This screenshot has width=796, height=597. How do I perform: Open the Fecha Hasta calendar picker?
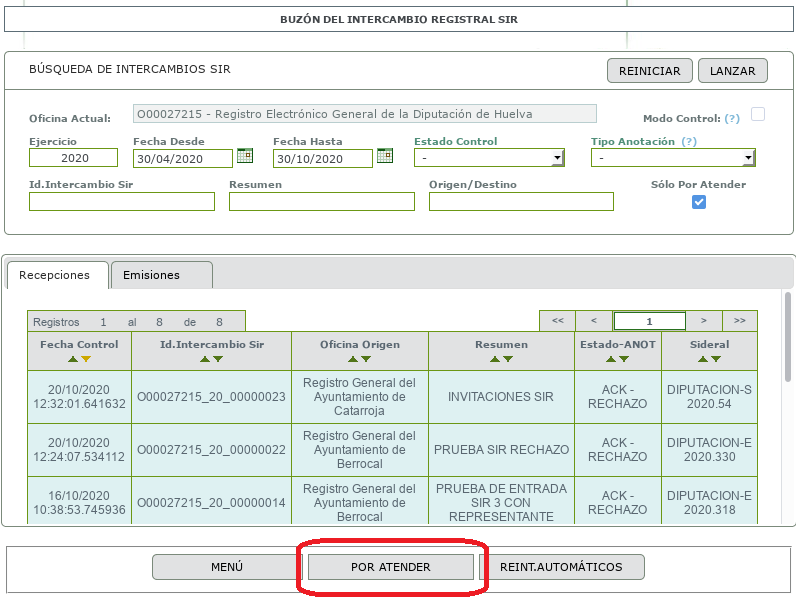(x=385, y=155)
